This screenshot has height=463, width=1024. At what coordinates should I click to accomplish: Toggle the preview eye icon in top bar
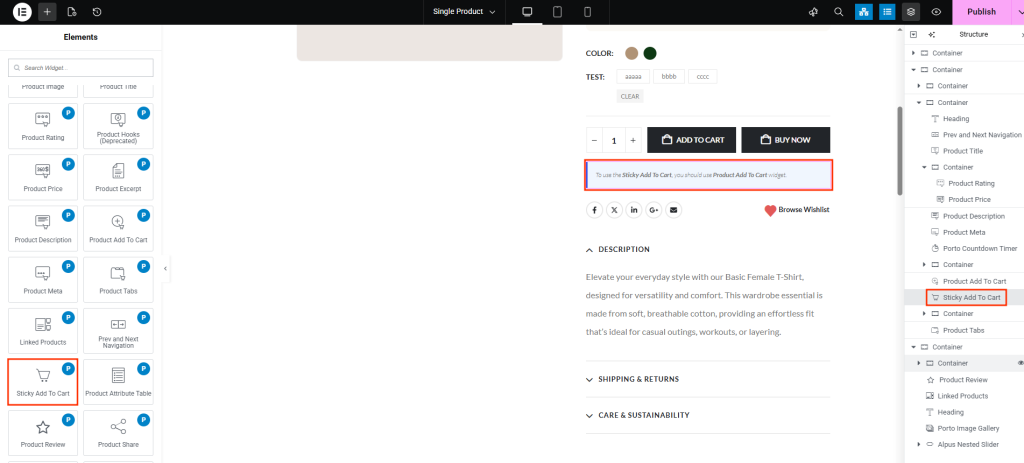(936, 12)
